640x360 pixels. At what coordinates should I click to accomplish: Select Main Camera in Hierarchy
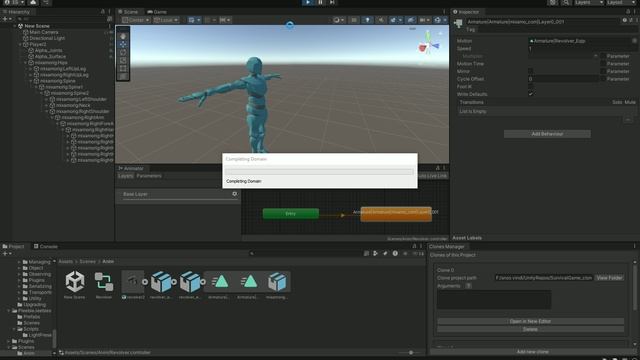click(44, 32)
